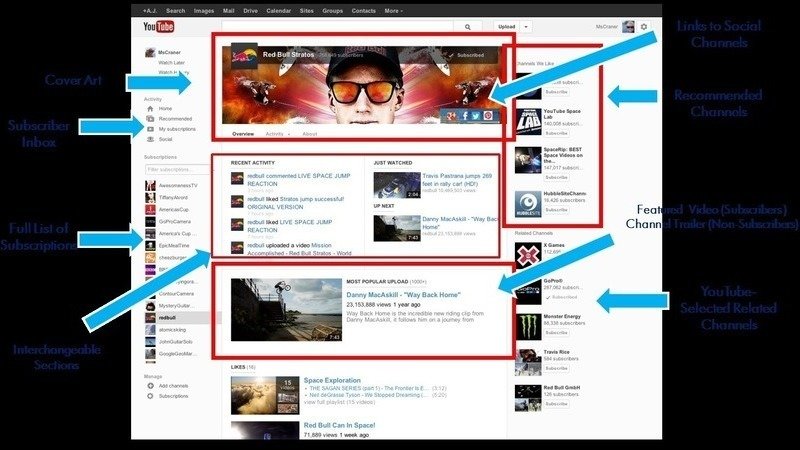This screenshot has width=800, height=450.
Task: Click the YouTube logo
Action: (x=159, y=27)
